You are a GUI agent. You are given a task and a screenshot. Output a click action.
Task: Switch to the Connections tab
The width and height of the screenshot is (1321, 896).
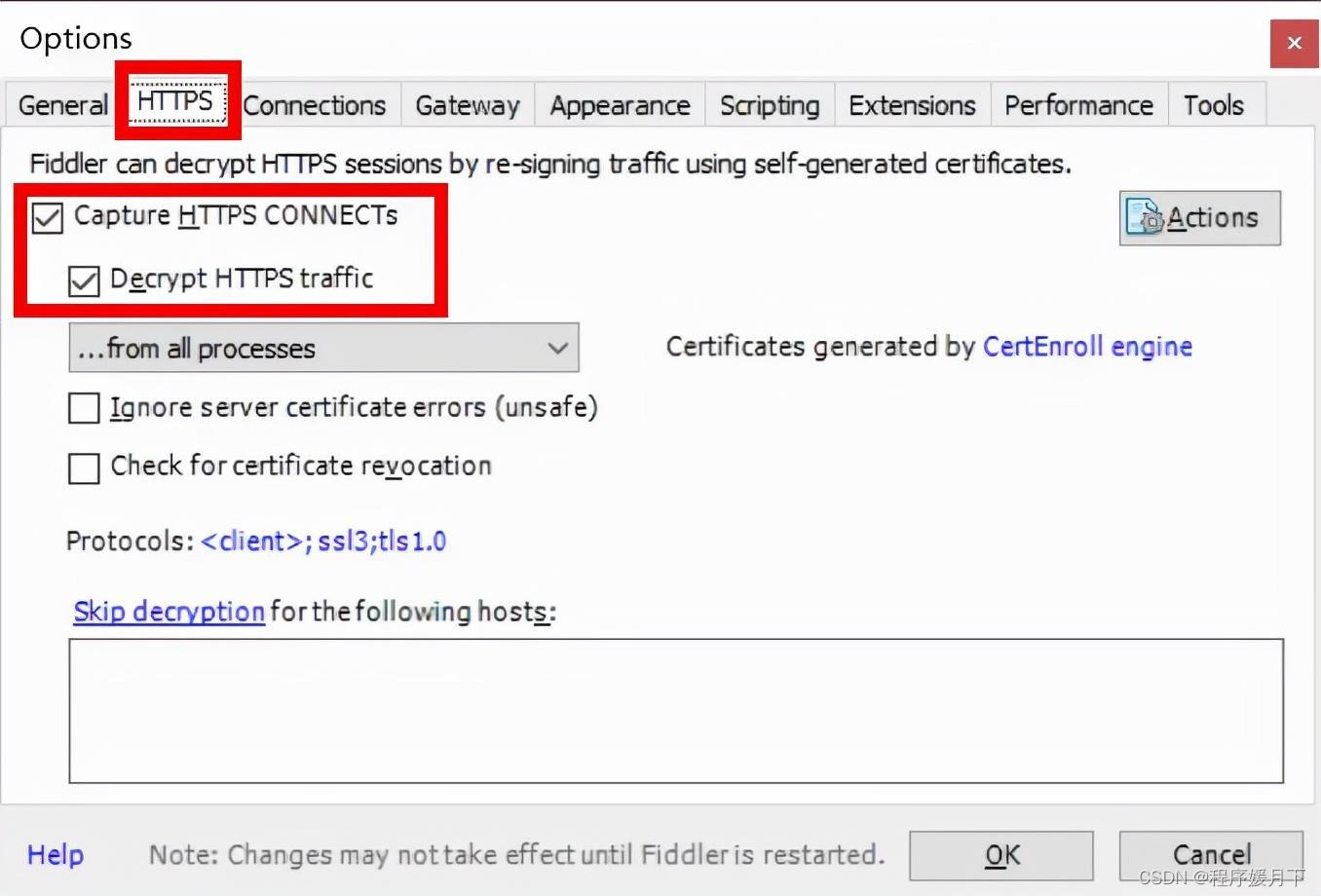[315, 105]
